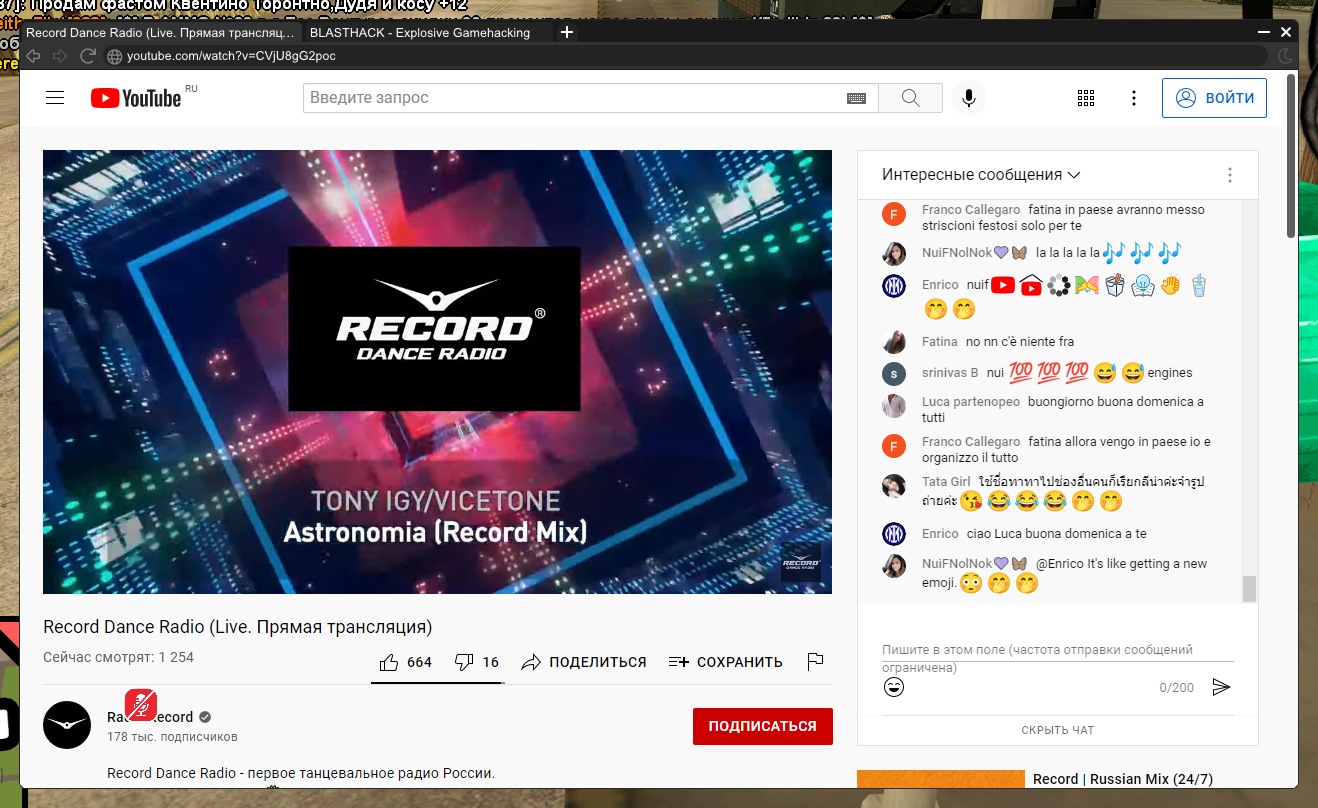The image size is (1318, 808).
Task: Open the emoji picker in chat
Action: pyautogui.click(x=894, y=687)
